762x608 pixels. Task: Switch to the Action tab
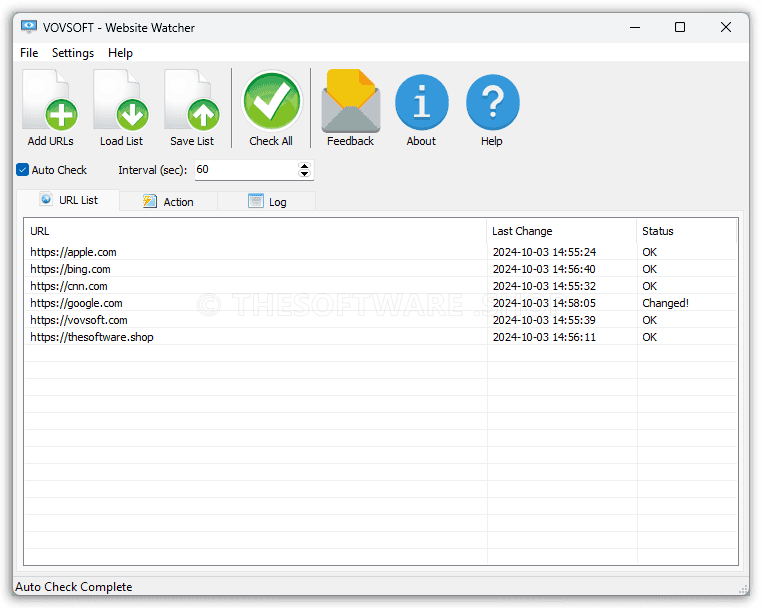pyautogui.click(x=168, y=201)
